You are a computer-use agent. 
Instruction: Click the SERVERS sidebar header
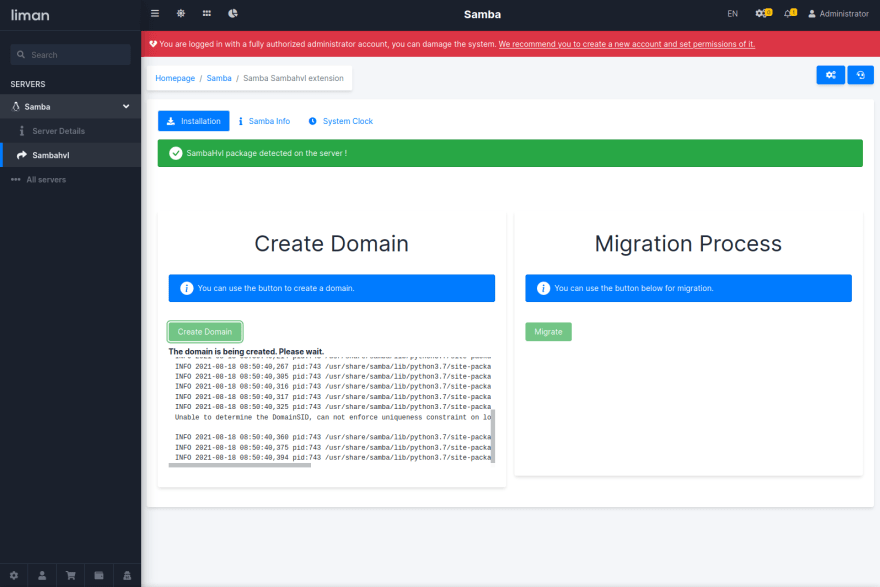(x=28, y=84)
